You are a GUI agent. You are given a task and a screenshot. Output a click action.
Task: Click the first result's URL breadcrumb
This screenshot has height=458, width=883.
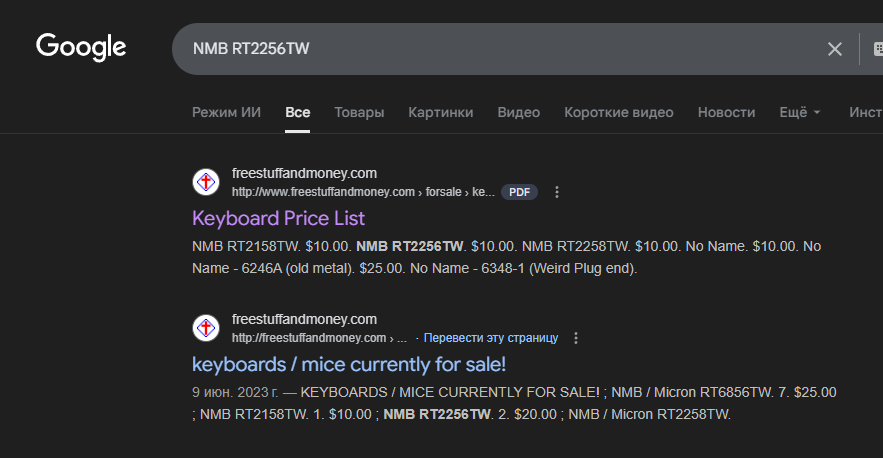pos(362,192)
